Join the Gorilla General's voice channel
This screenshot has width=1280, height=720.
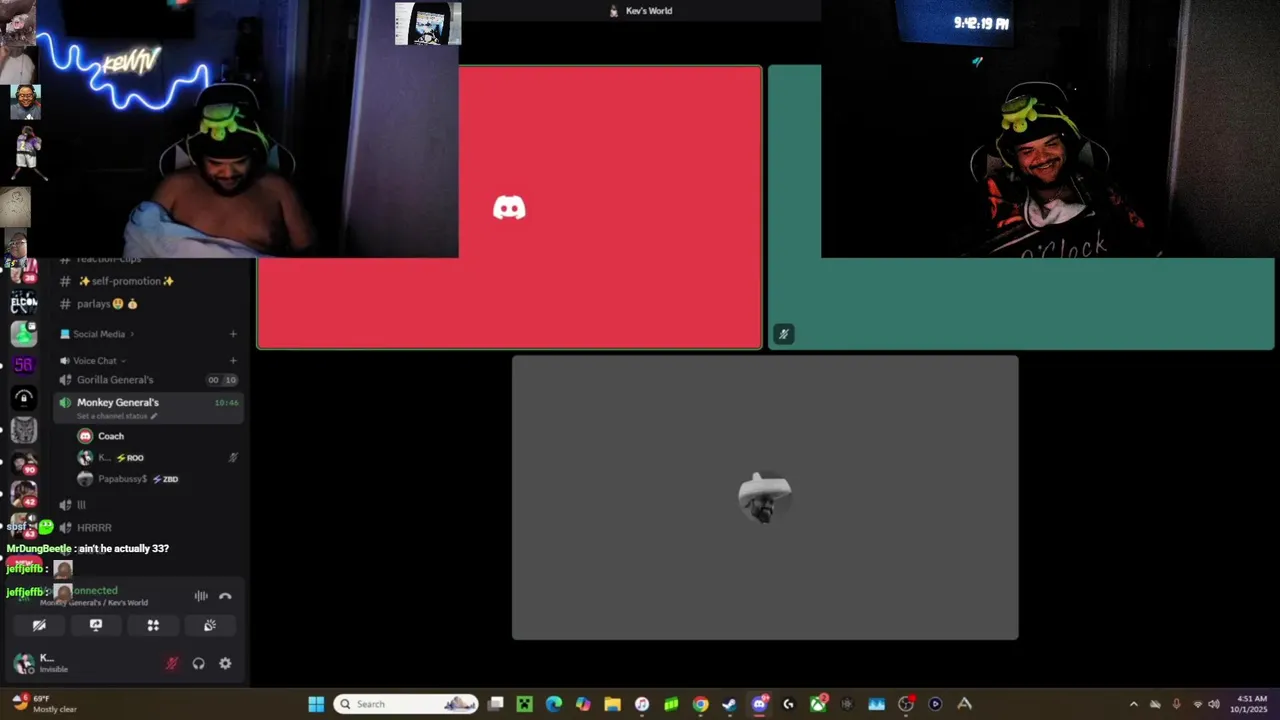click(x=148, y=380)
